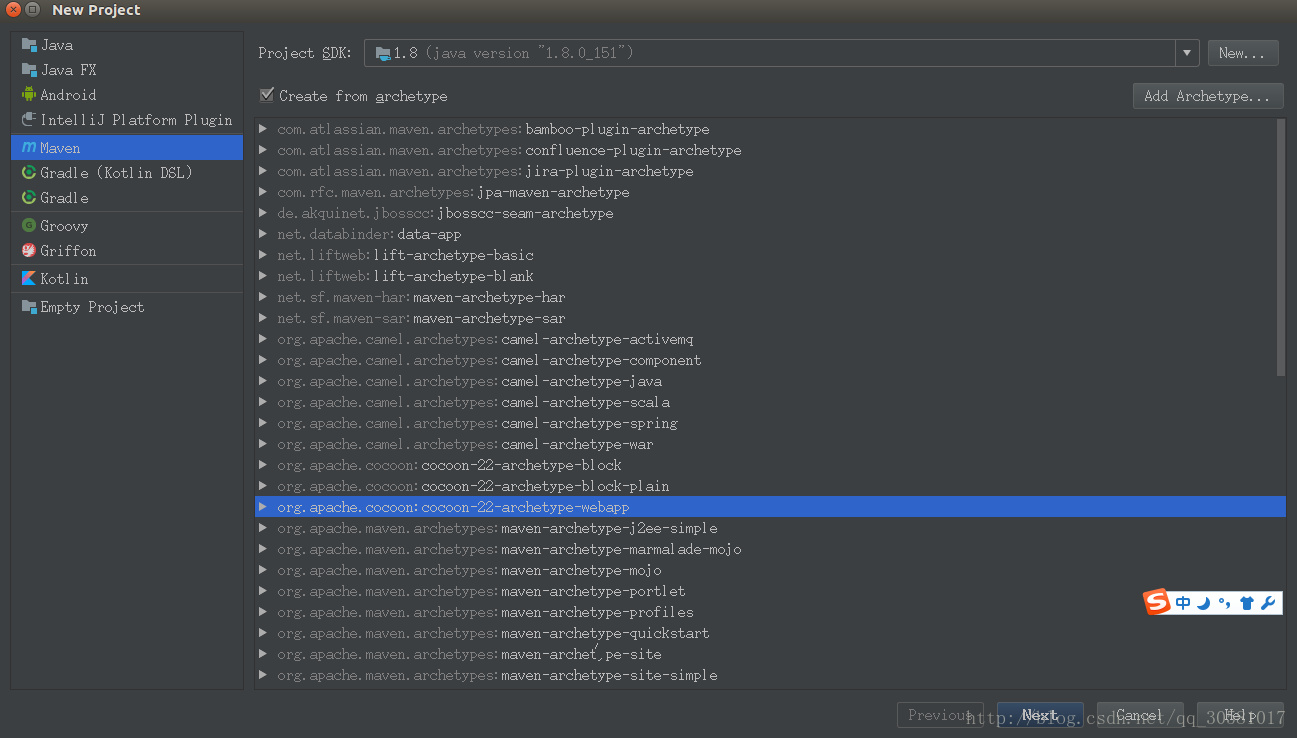Click the Maven m icon
Image resolution: width=1297 pixels, height=738 pixels.
coord(29,148)
